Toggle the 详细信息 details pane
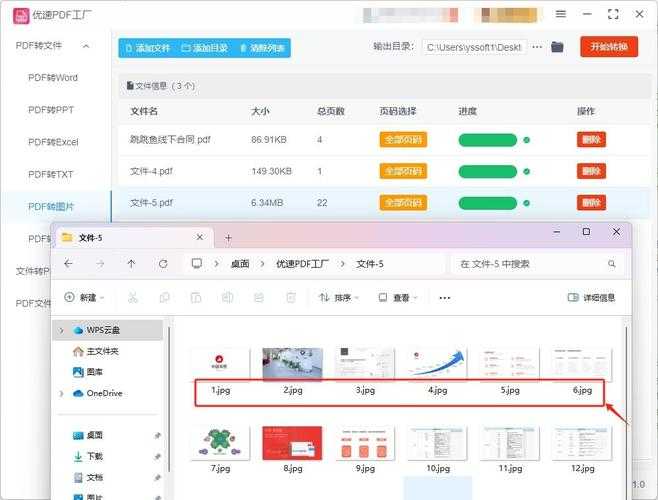This screenshot has width=658, height=500. pos(591,298)
